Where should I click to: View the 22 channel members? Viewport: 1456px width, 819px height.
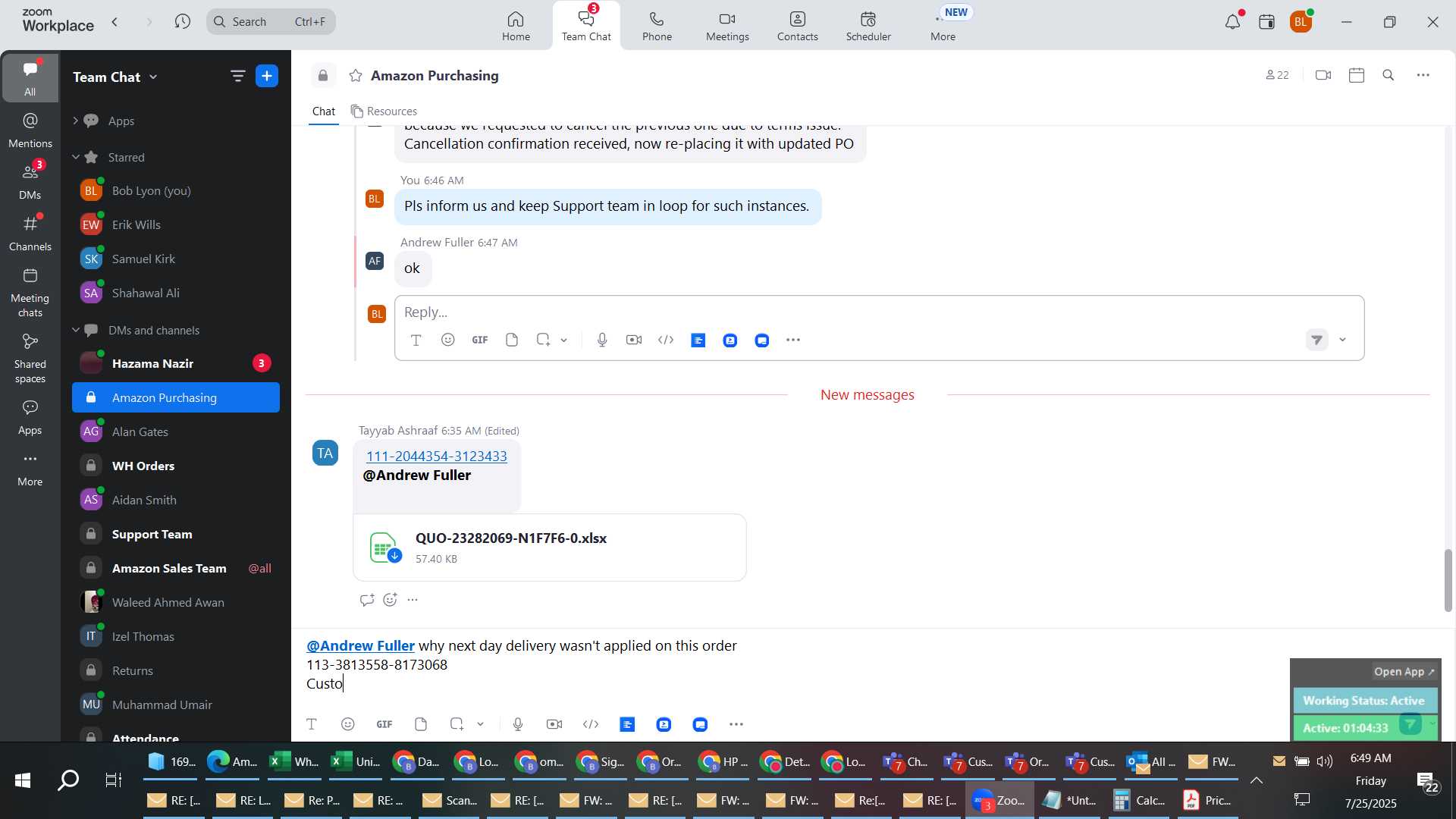point(1277,75)
